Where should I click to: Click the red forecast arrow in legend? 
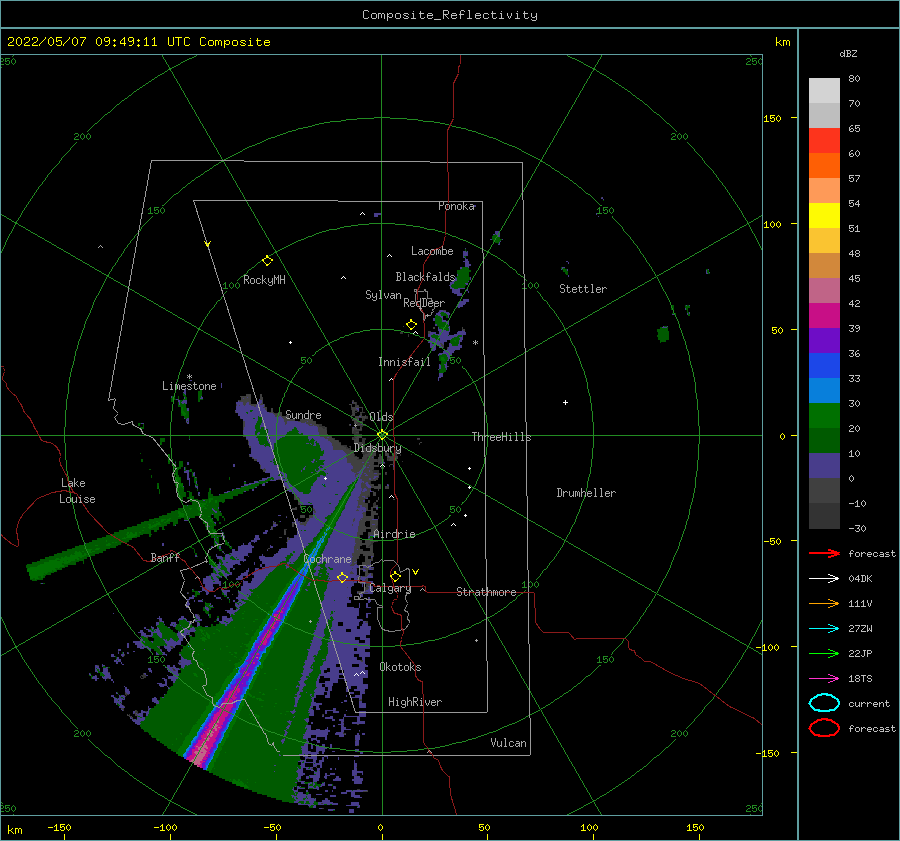824,553
